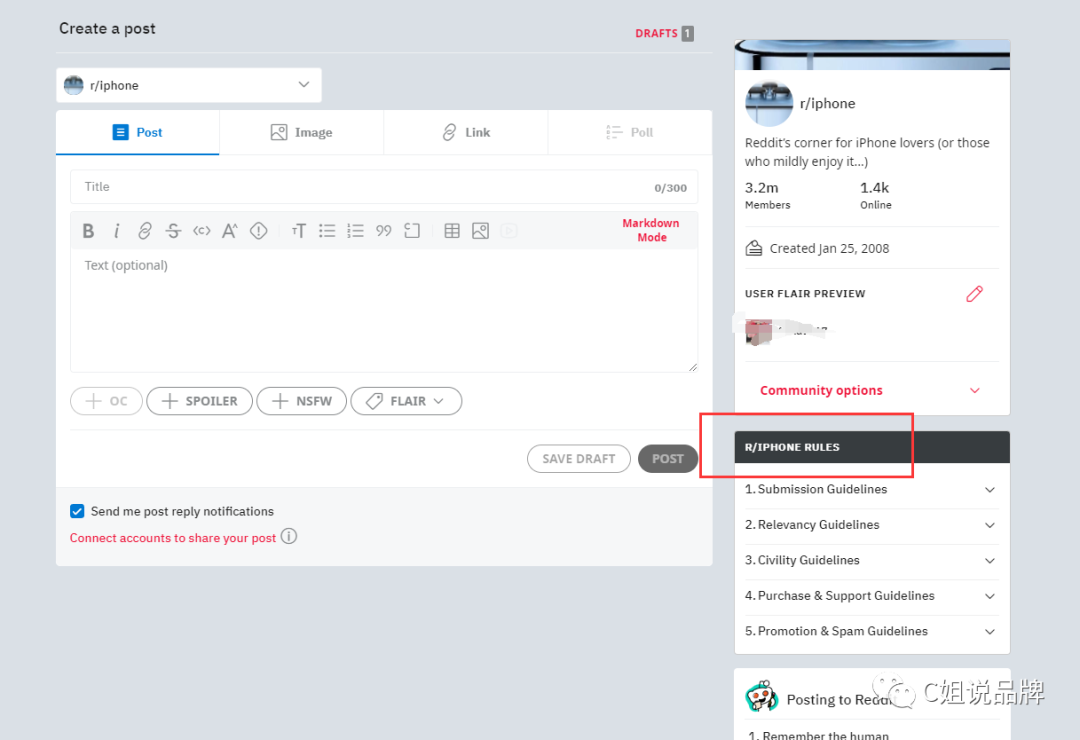
Task: Open DRAFTS link
Action: pos(656,33)
